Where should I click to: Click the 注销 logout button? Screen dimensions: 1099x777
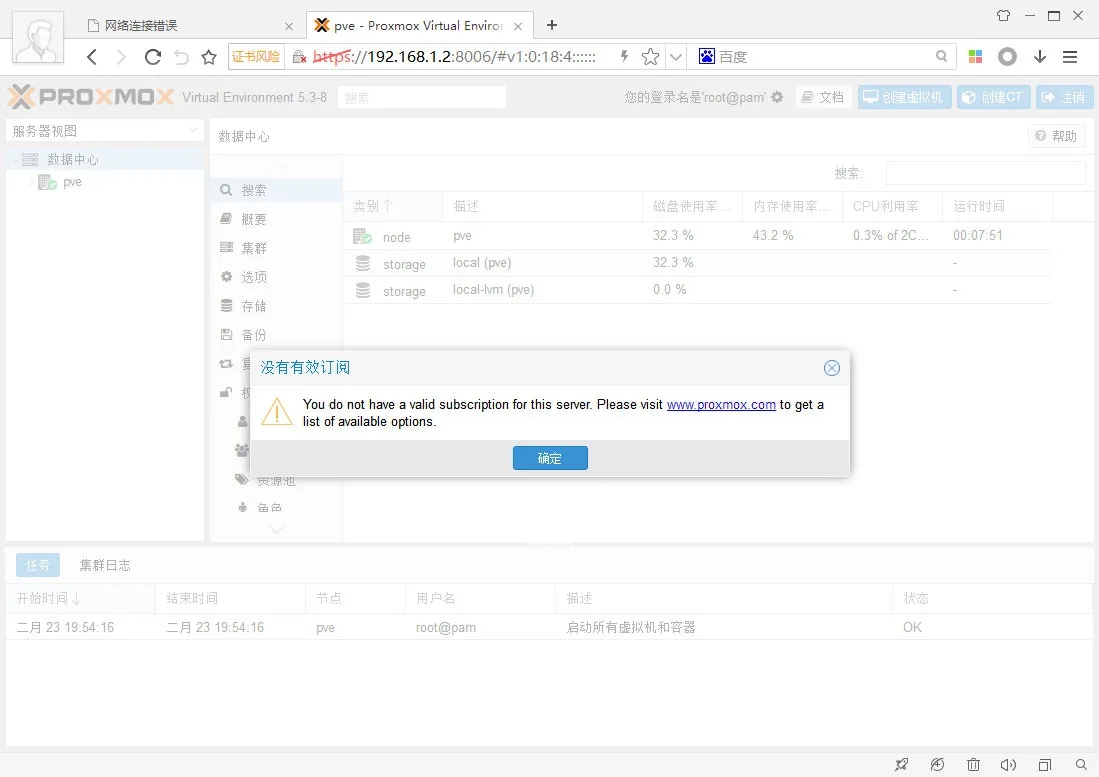1064,97
